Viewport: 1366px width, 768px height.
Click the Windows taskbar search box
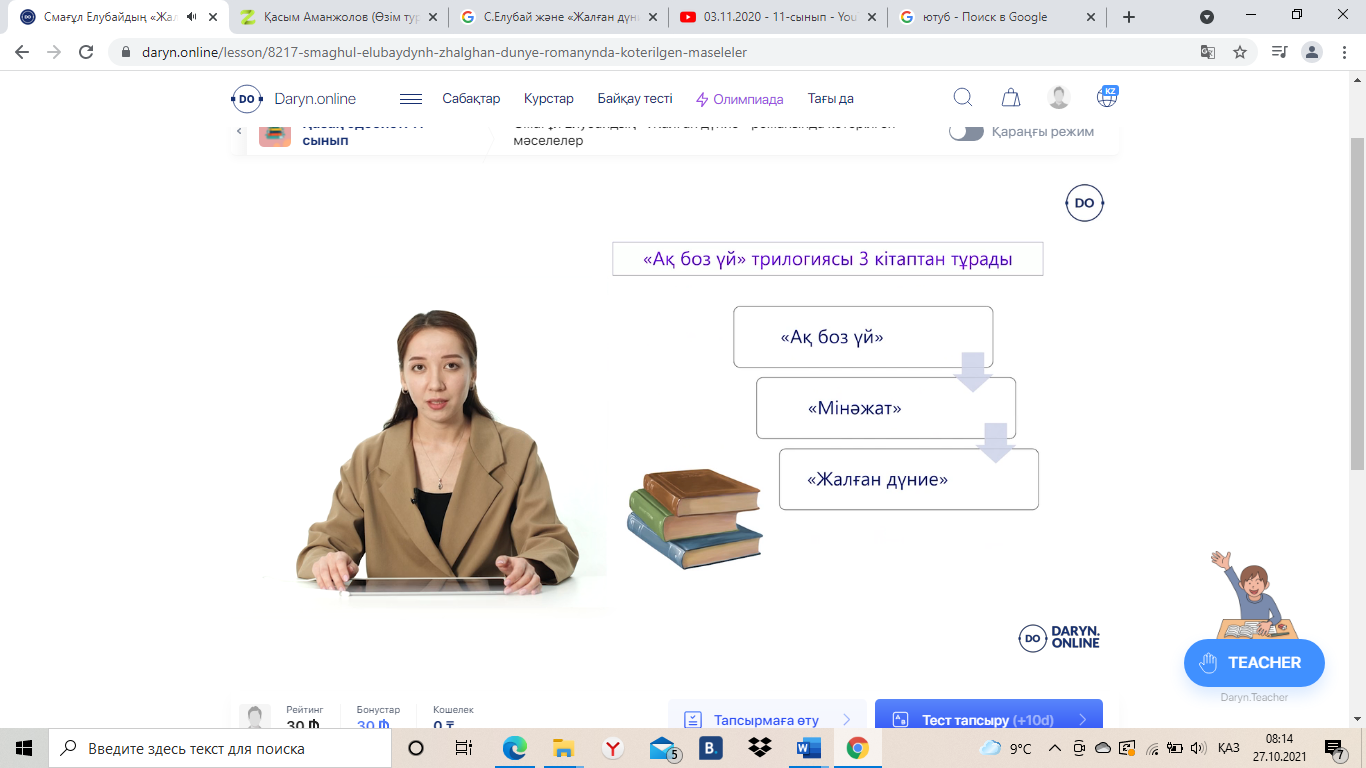tap(219, 748)
